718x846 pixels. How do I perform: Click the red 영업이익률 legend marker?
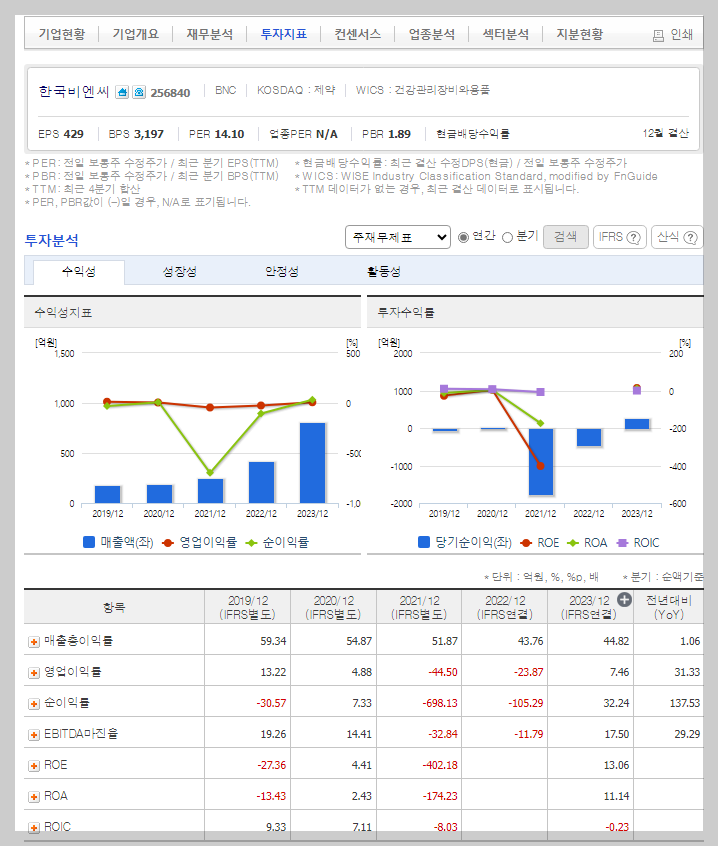pos(168,543)
